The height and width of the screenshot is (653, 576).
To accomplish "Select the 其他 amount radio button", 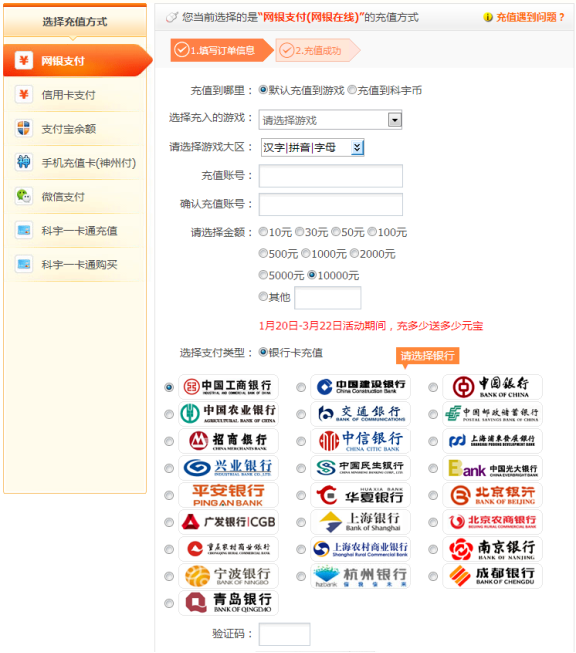I will (x=263, y=296).
